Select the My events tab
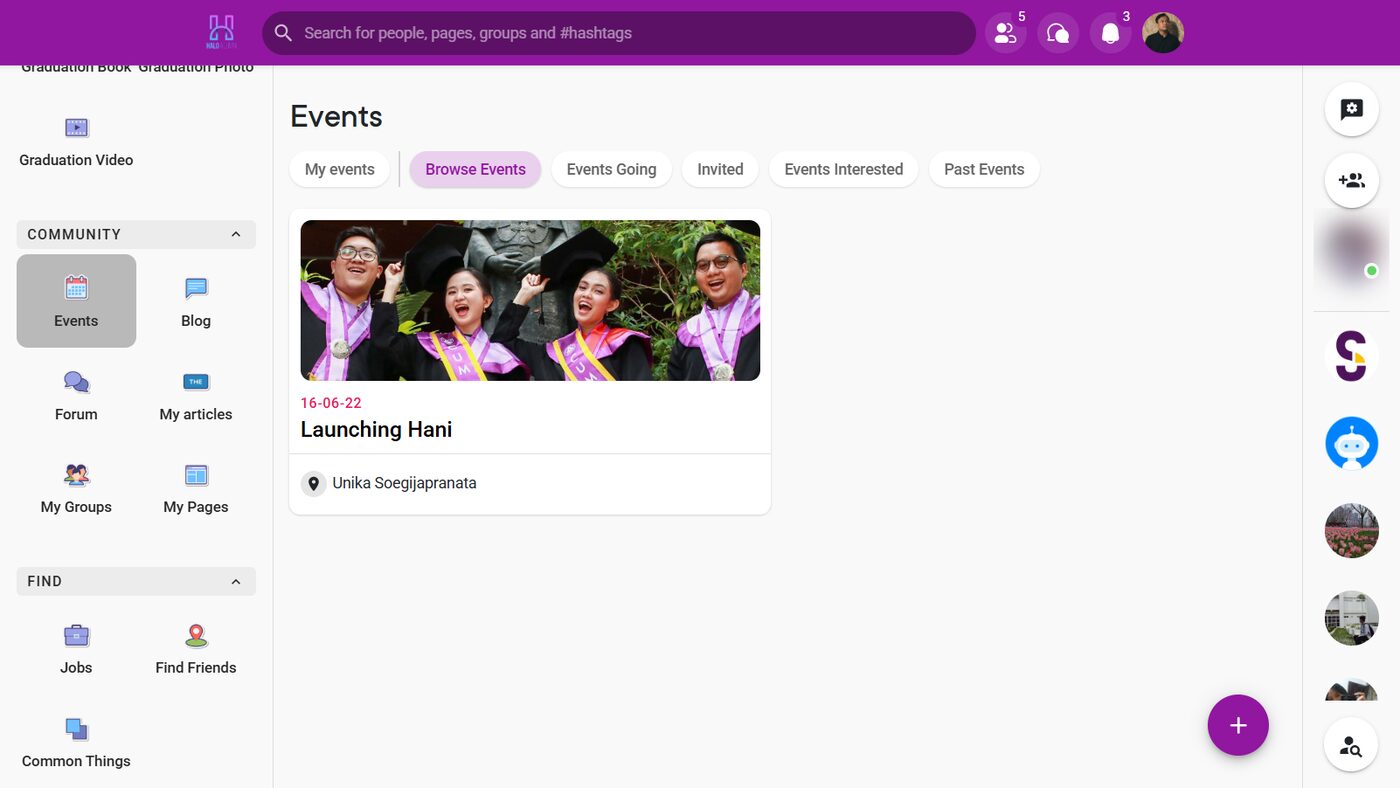1400x788 pixels. [339, 169]
